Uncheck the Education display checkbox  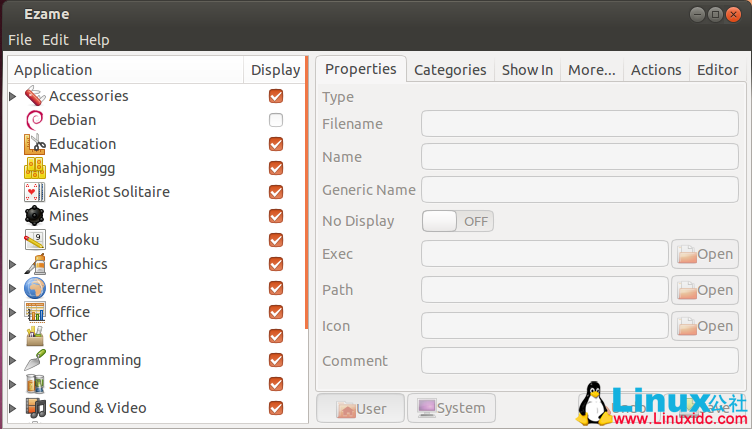pos(275,144)
